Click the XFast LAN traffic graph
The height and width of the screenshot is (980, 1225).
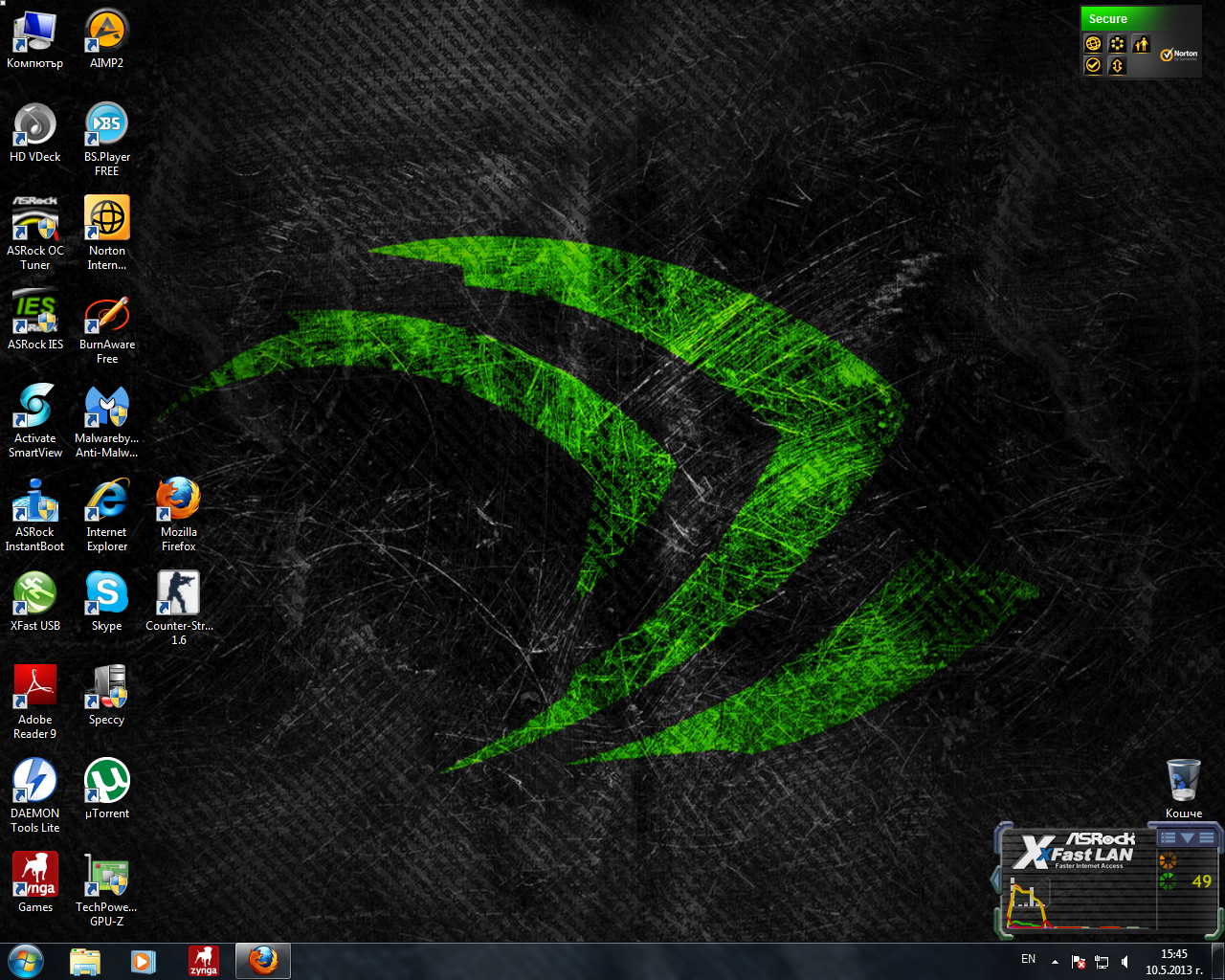pyautogui.click(x=1079, y=903)
